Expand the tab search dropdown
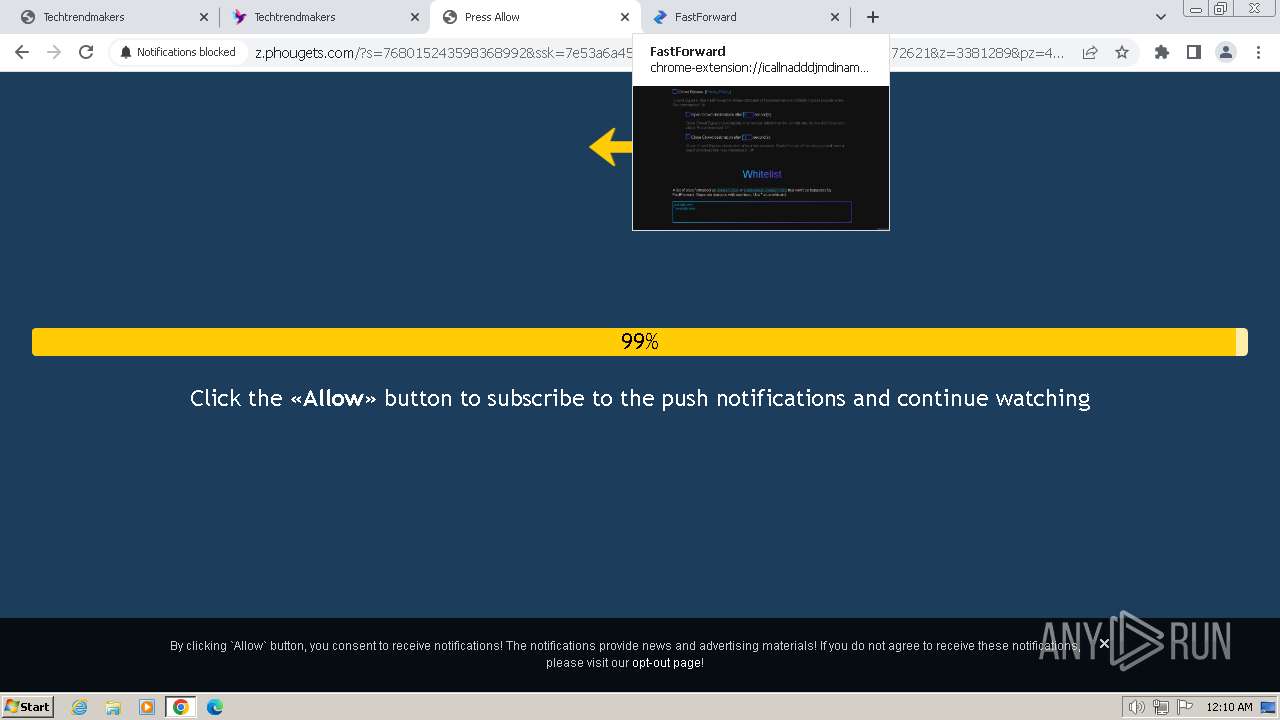Image resolution: width=1280 pixels, height=720 pixels. (x=1160, y=17)
